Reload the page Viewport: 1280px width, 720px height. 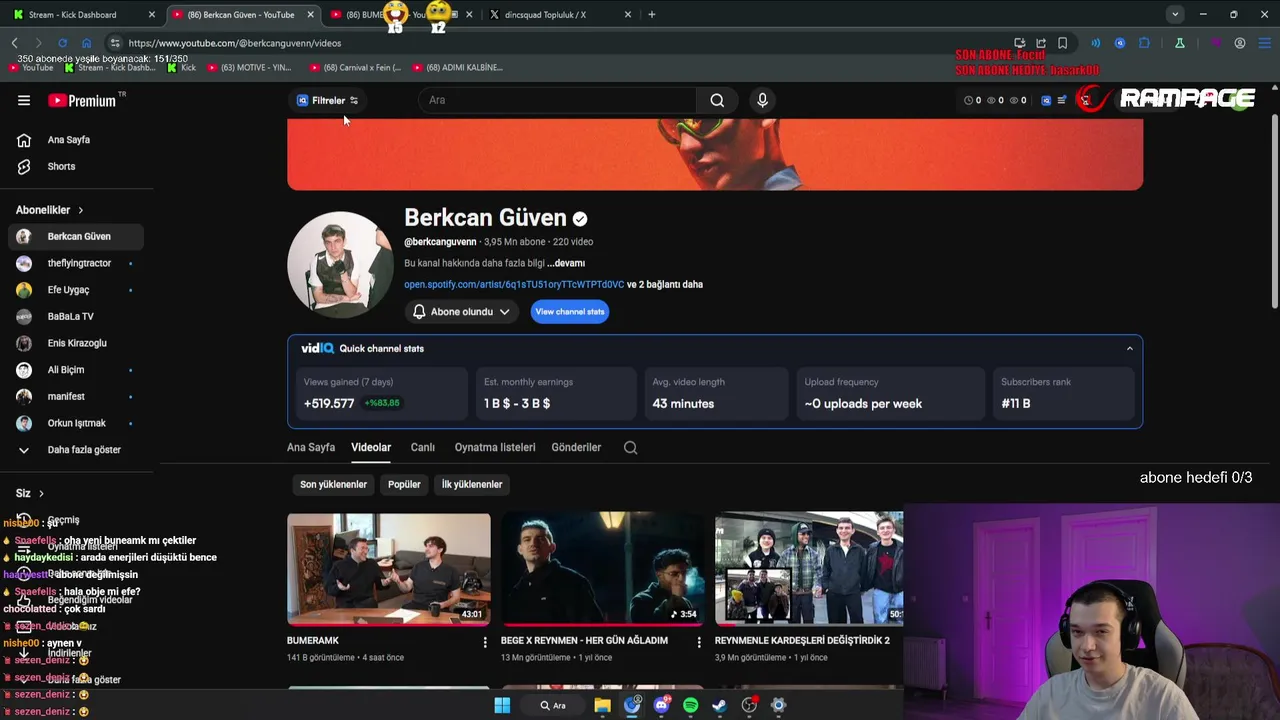(x=62, y=43)
